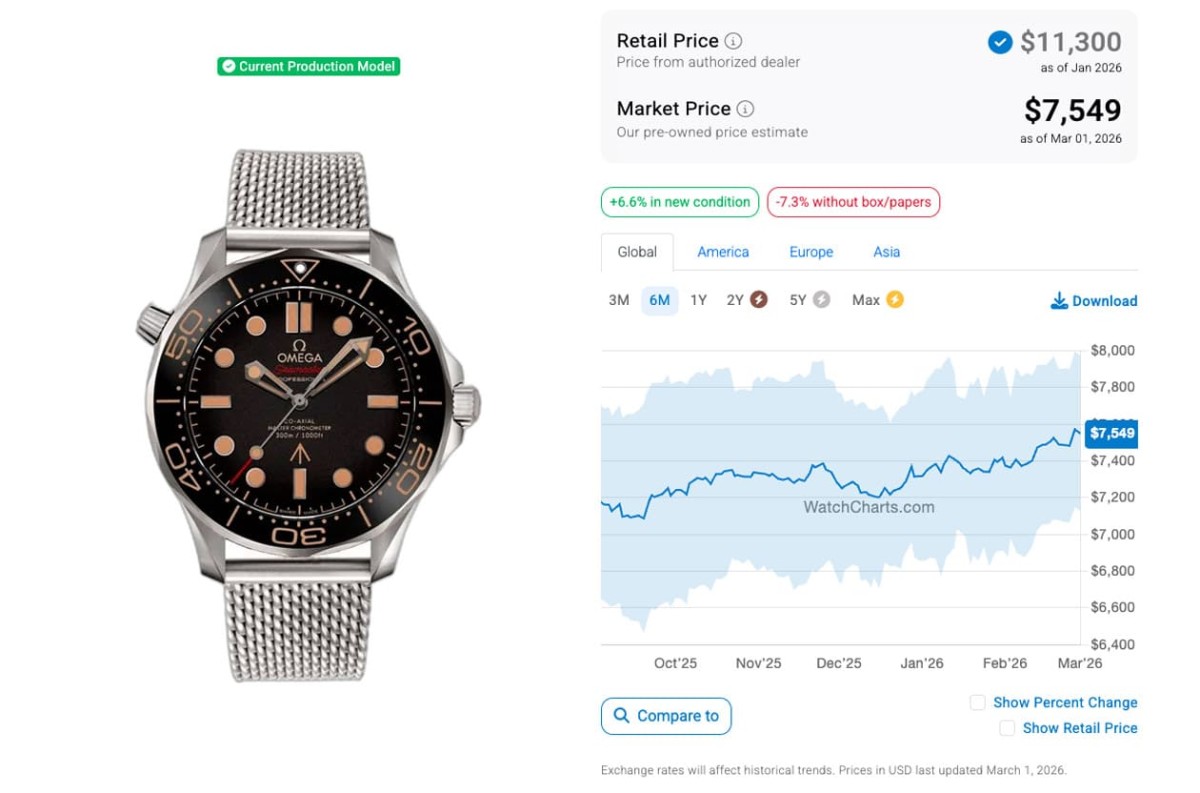The width and height of the screenshot is (1200, 793).
Task: Click the blue verified checkmark badge
Action: click(999, 42)
